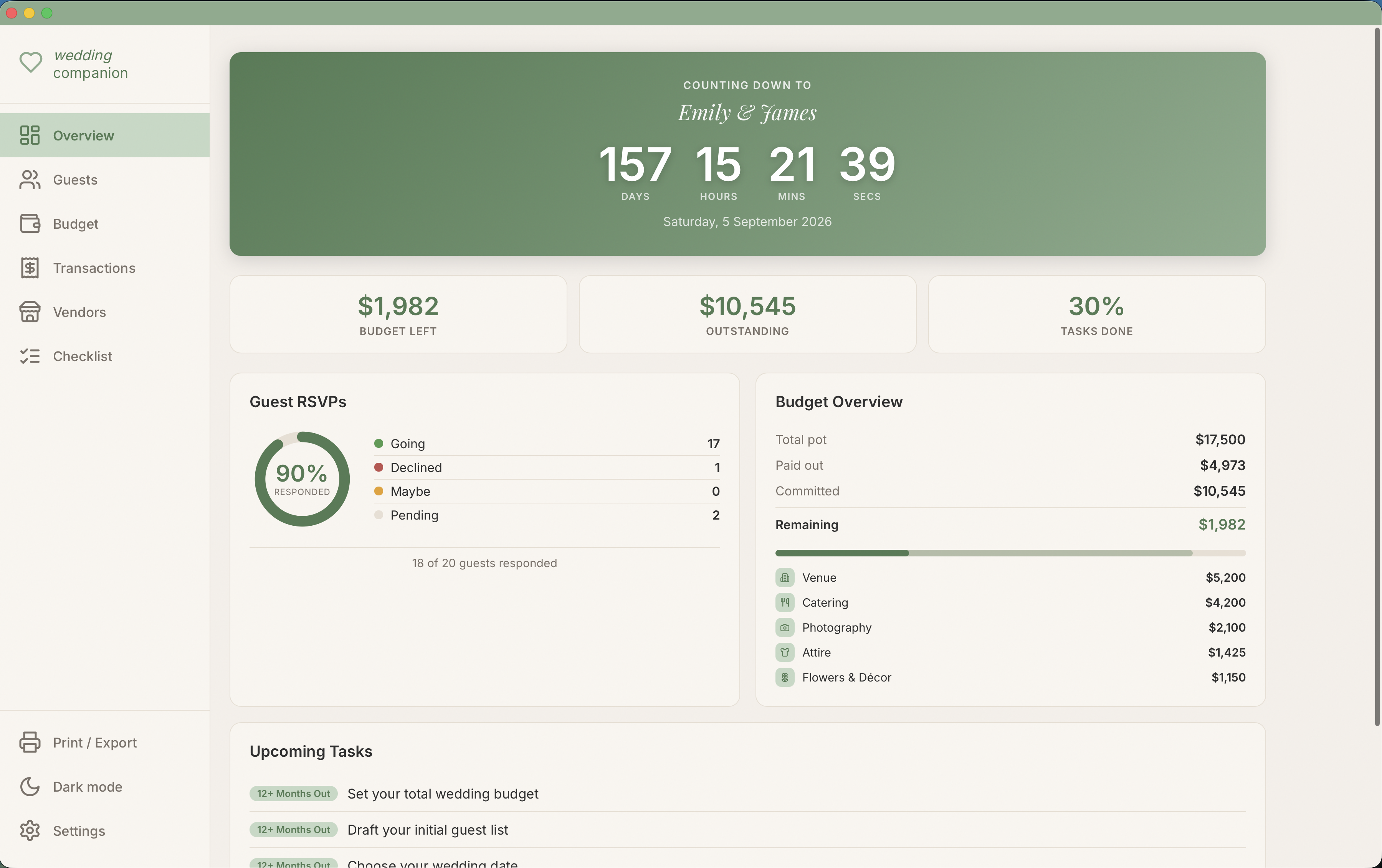
Task: Click the red dot beside Declined
Action: coord(379,467)
